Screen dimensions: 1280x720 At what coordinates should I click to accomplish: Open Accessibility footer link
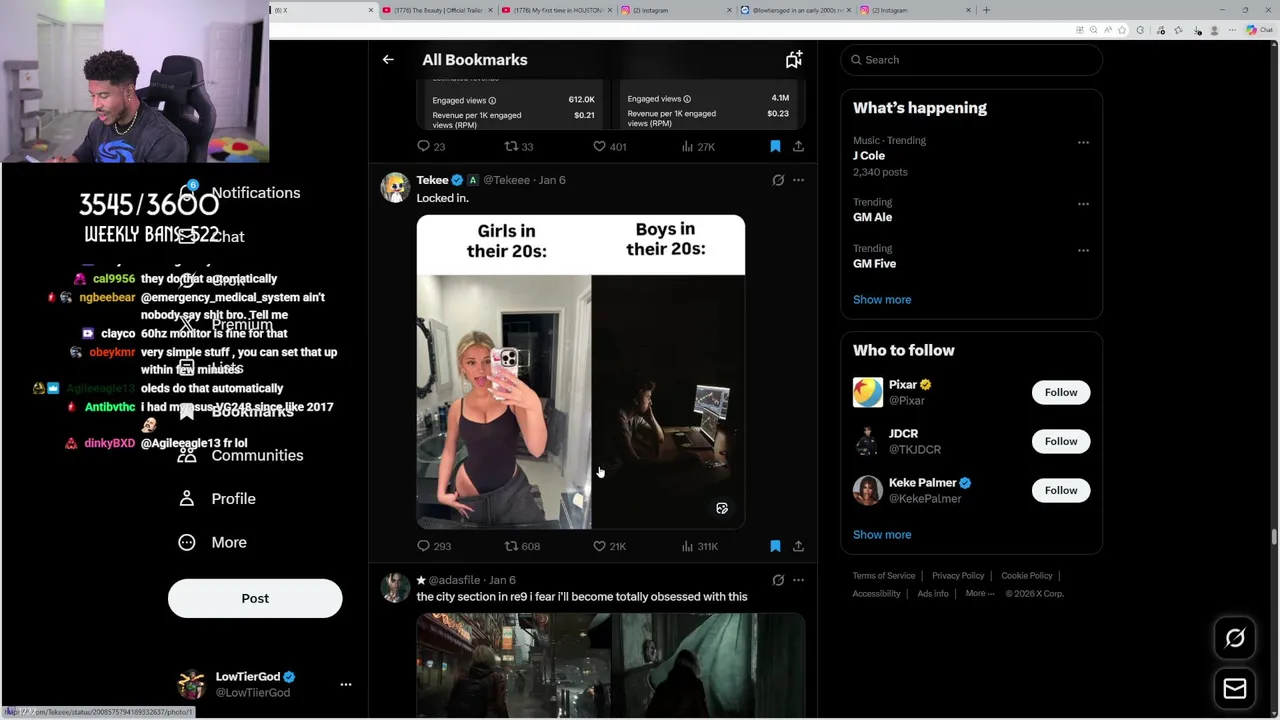click(877, 594)
